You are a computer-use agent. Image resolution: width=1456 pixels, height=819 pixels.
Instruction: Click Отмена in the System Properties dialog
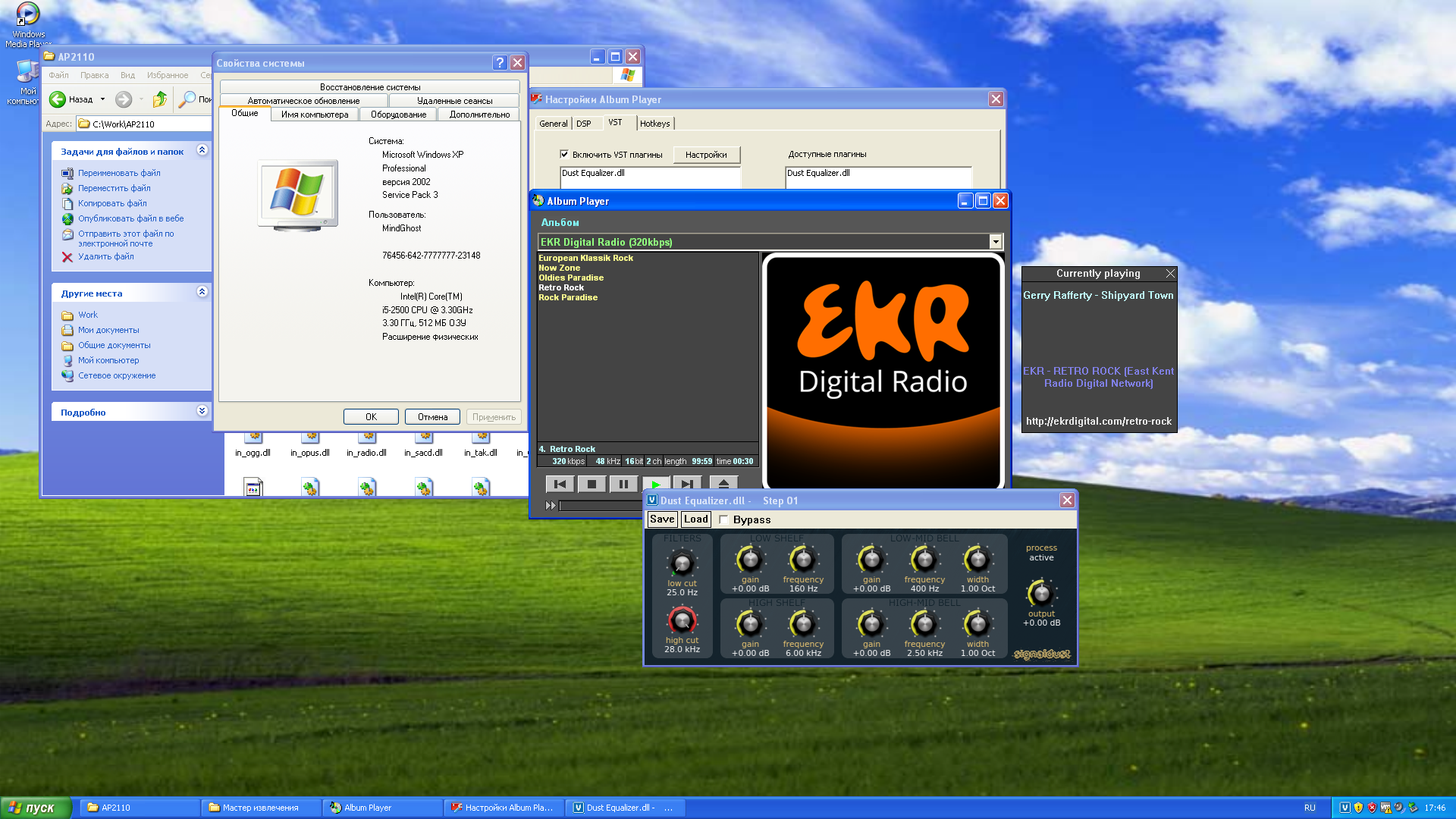432,416
